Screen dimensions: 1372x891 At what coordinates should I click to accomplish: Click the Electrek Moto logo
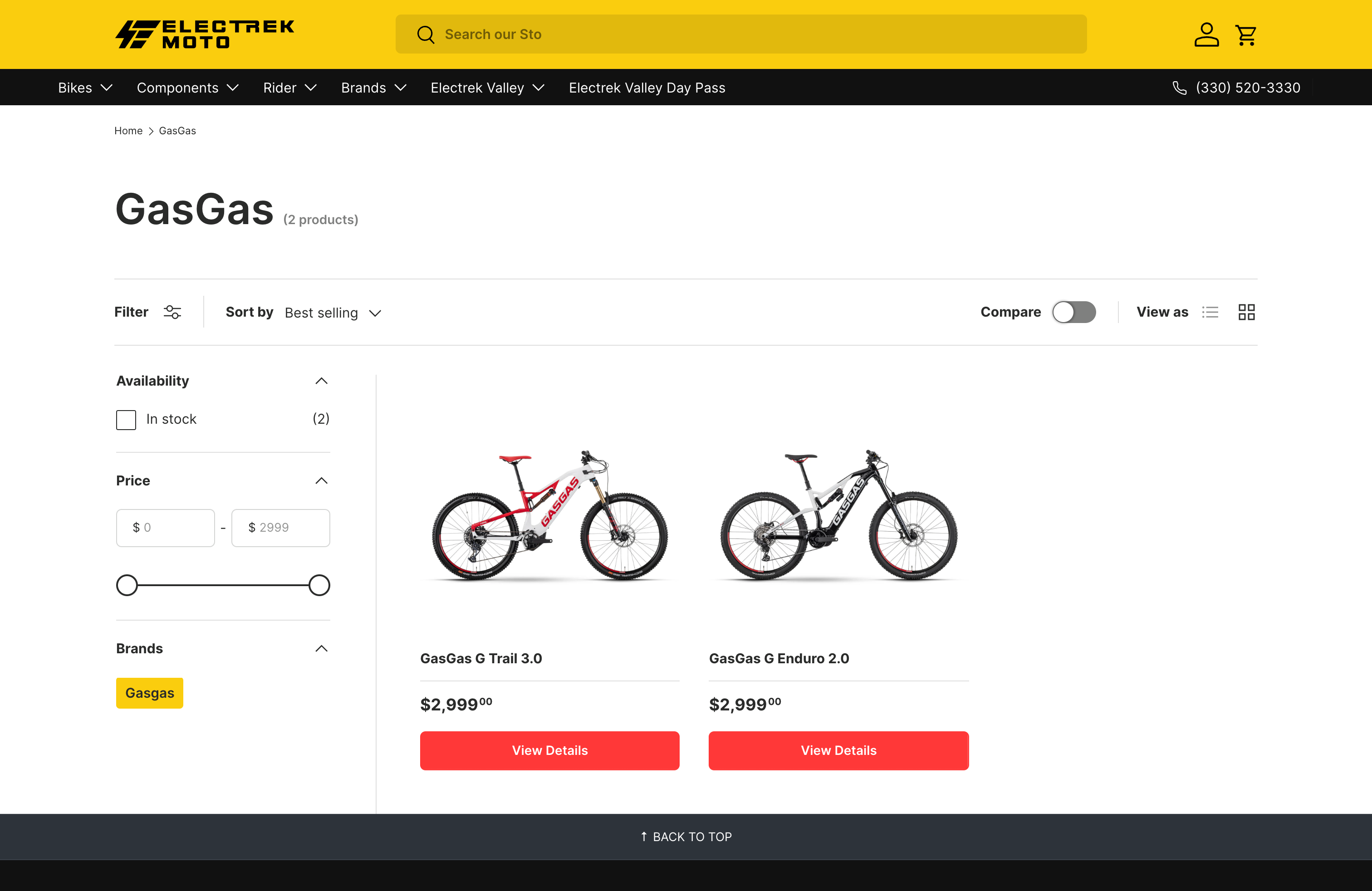point(205,34)
